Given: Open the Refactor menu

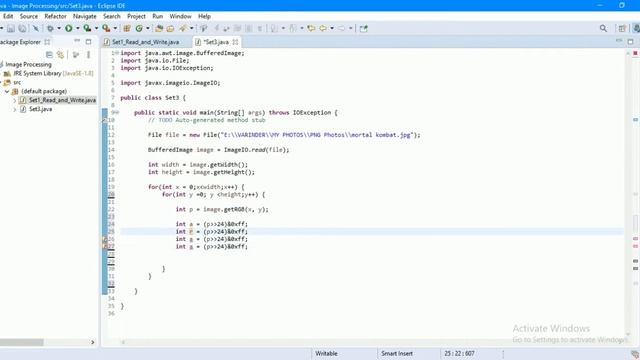Looking at the screenshot, I should 55,16.
